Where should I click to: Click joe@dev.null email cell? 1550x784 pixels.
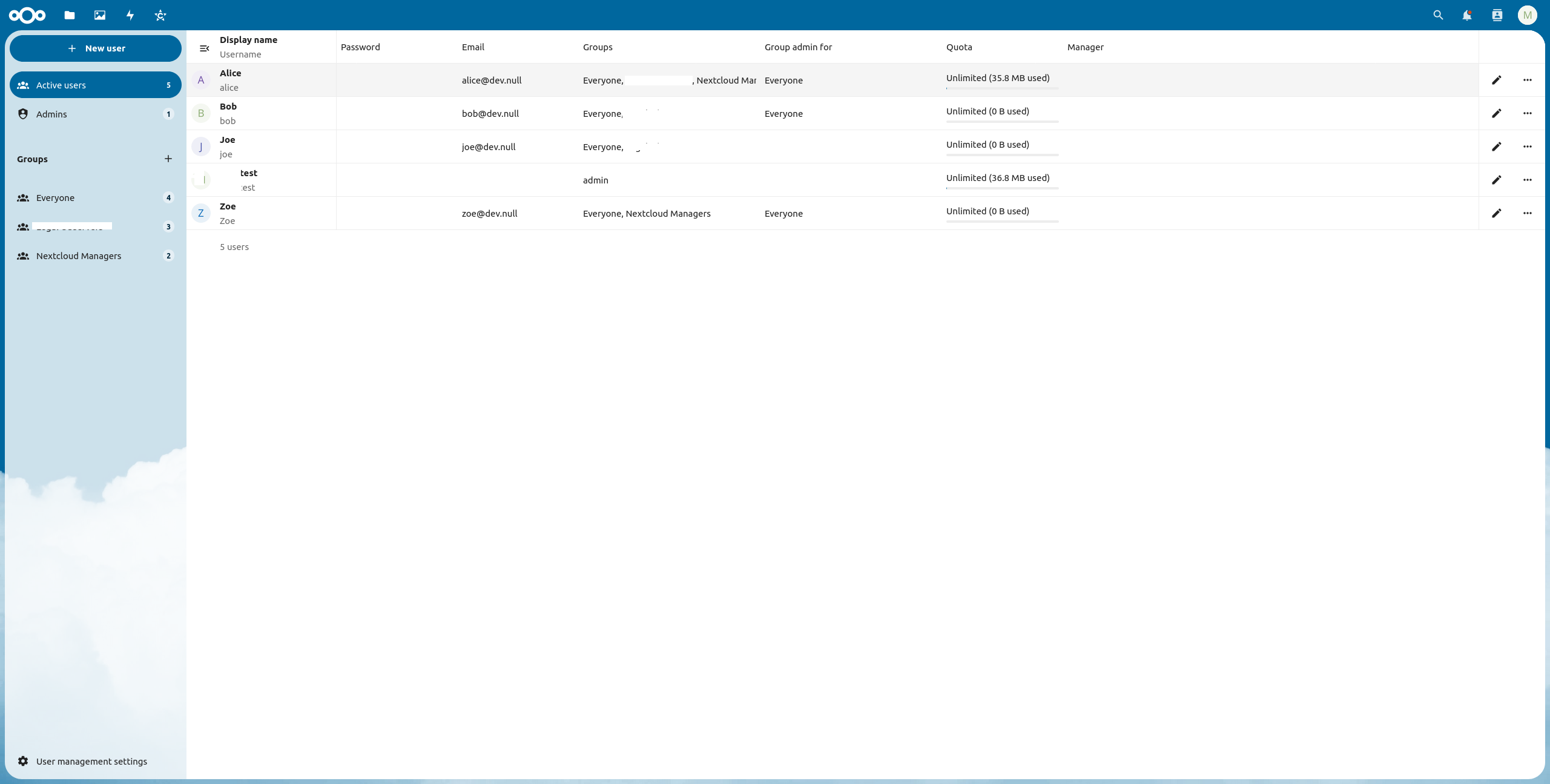tap(489, 147)
